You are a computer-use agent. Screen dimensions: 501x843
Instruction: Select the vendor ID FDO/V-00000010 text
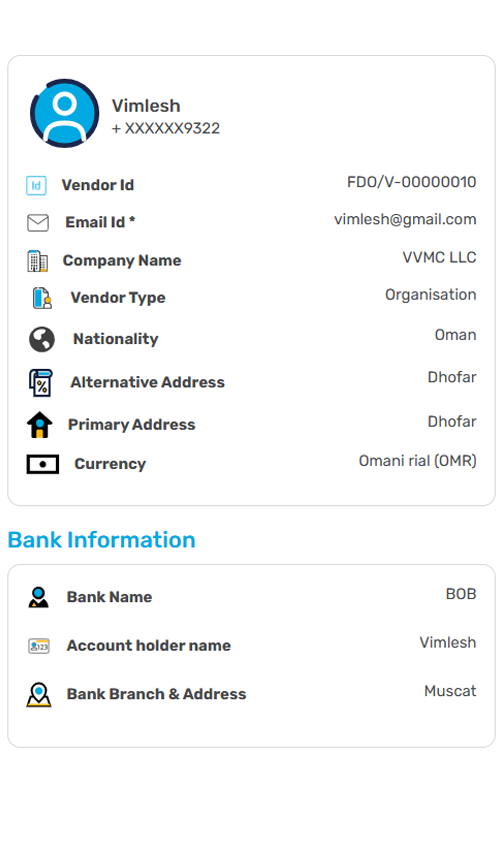click(x=412, y=182)
